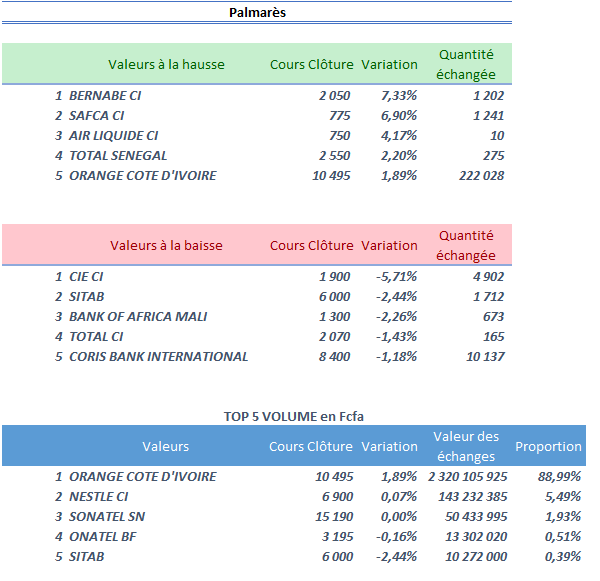Click the 0,51% proportion value
Screen dimensions: 600x581
pyautogui.click(x=563, y=536)
